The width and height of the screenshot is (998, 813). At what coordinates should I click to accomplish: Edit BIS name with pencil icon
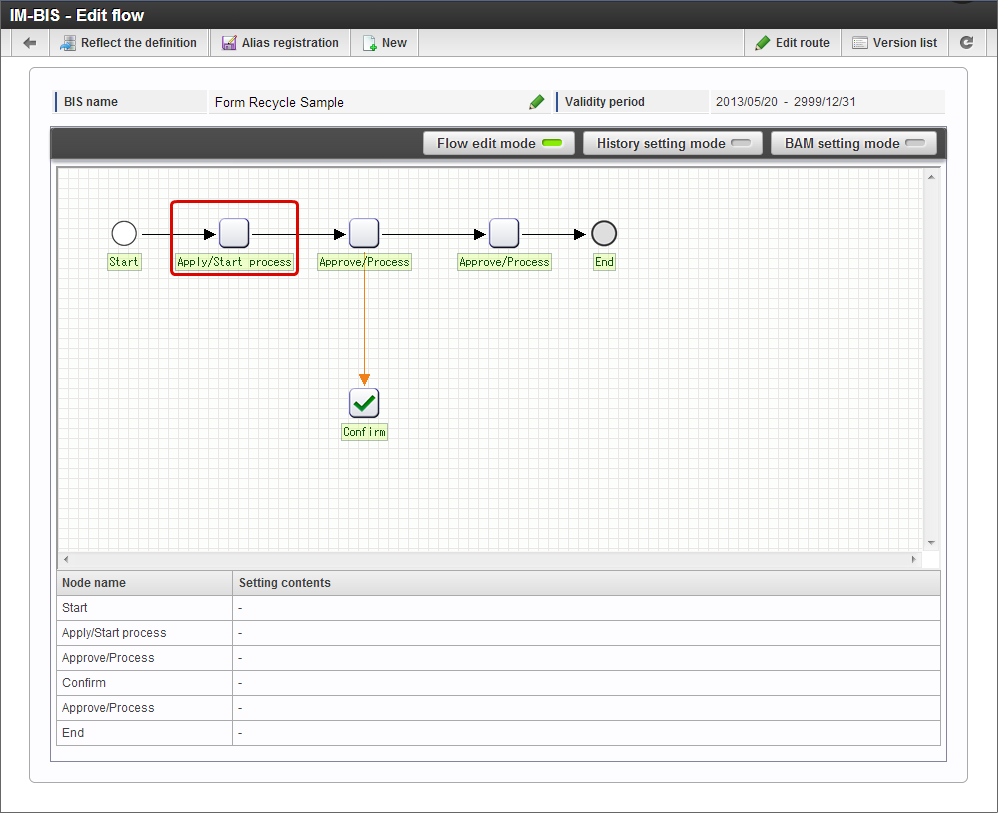click(537, 102)
